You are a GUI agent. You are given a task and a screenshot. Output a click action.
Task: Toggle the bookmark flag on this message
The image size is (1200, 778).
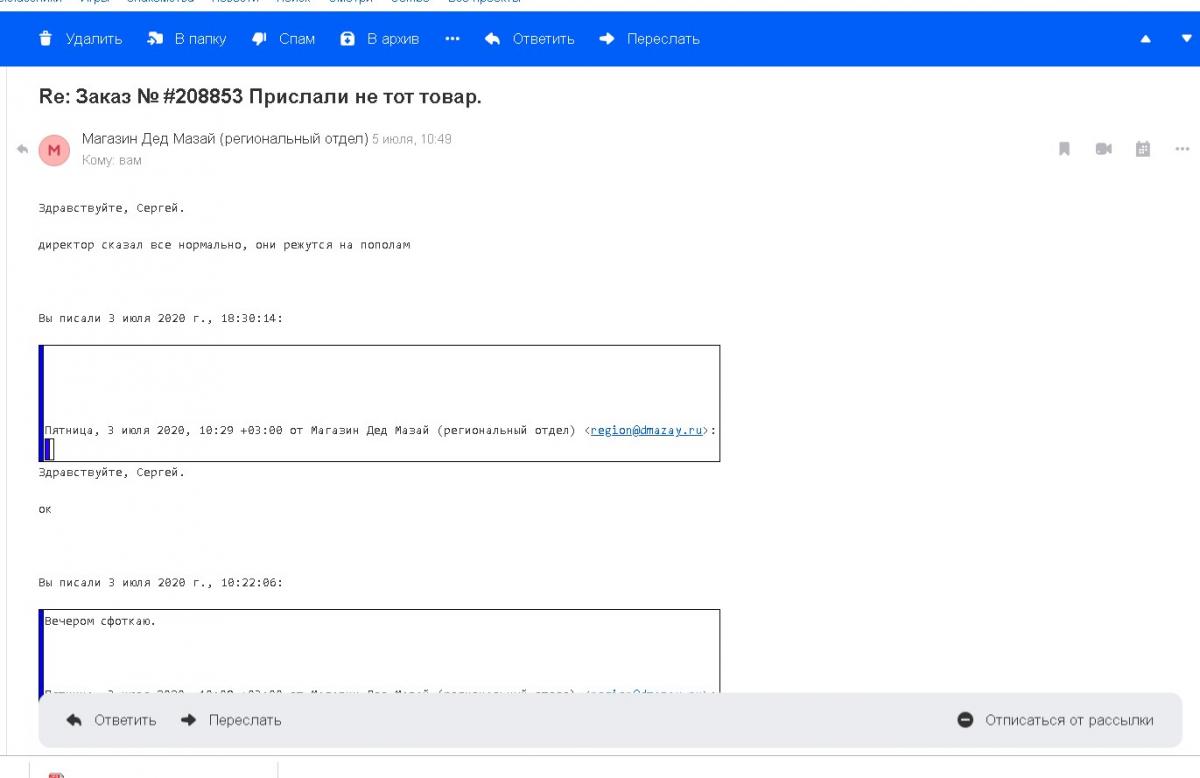(x=1064, y=149)
